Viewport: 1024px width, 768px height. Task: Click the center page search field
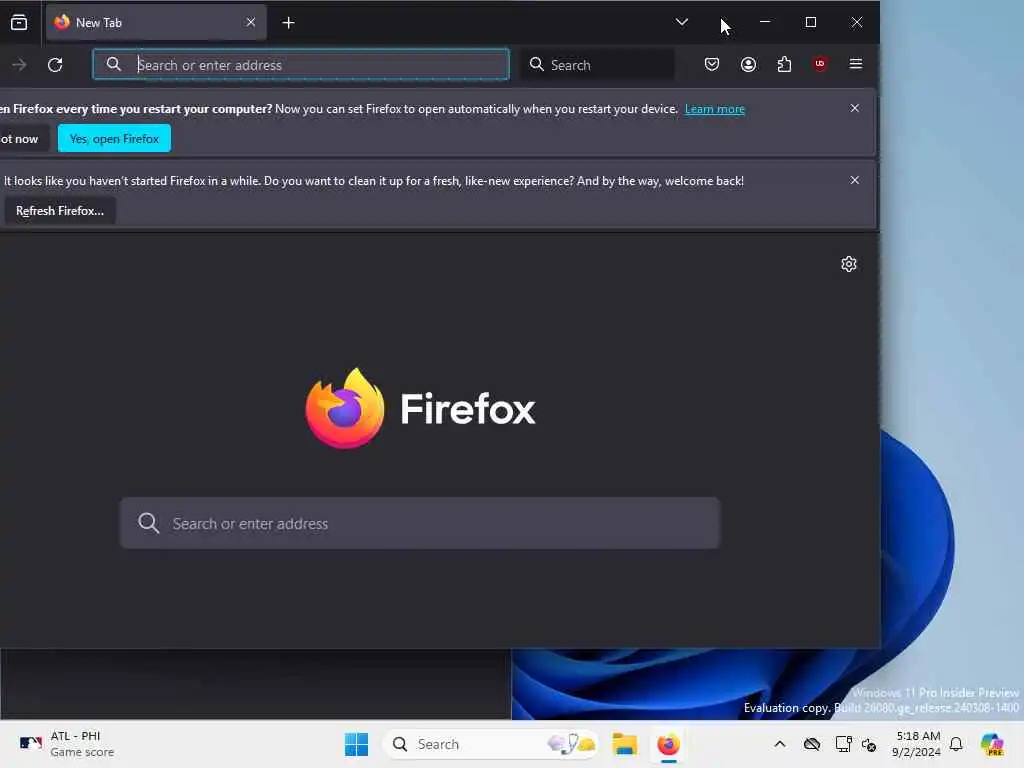420,523
